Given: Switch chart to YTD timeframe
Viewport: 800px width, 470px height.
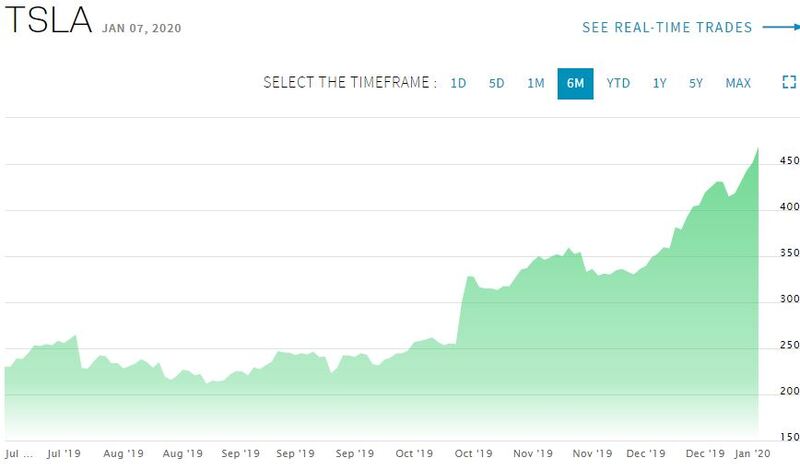Looking at the screenshot, I should coord(618,83).
